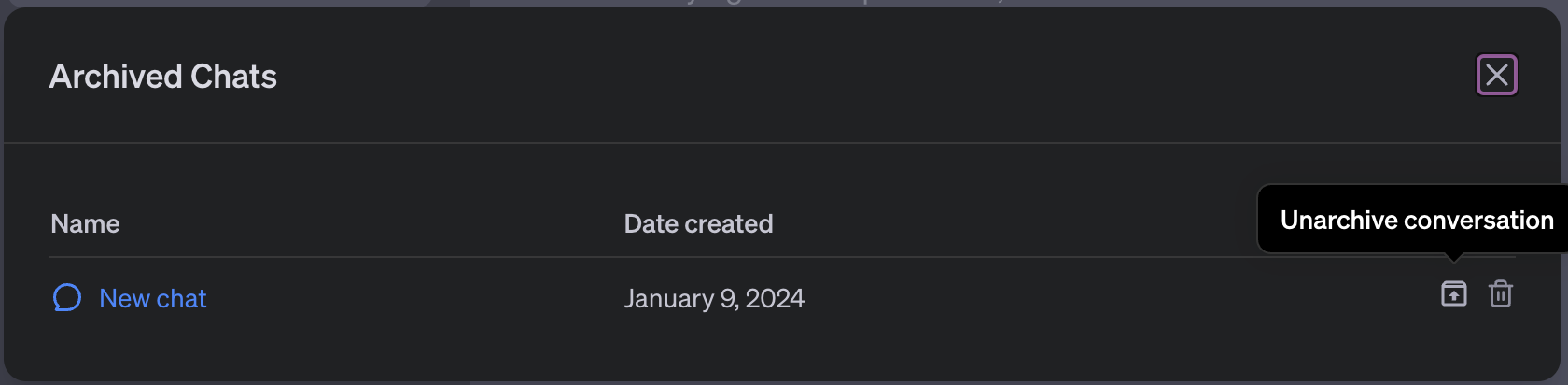Close the Archived Chats dialog

click(x=1497, y=75)
